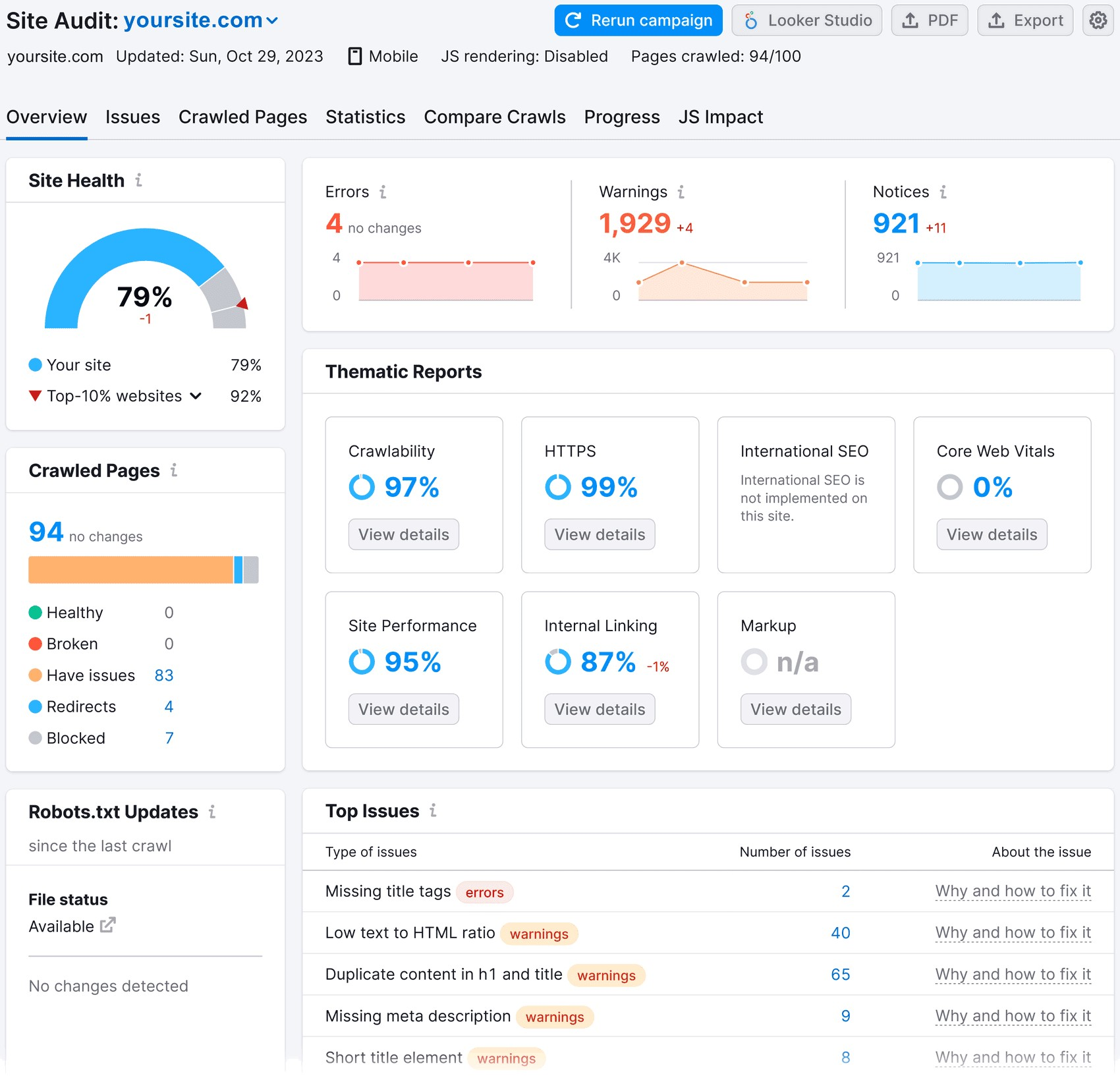Viewport: 1120px width, 1076px height.
Task: Click the orange Have issues bar segment
Action: (130, 570)
